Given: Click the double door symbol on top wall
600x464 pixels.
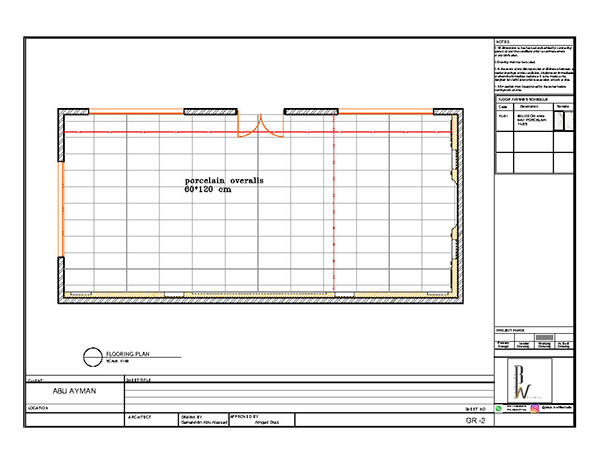Looking at the screenshot, I should coord(248,125).
